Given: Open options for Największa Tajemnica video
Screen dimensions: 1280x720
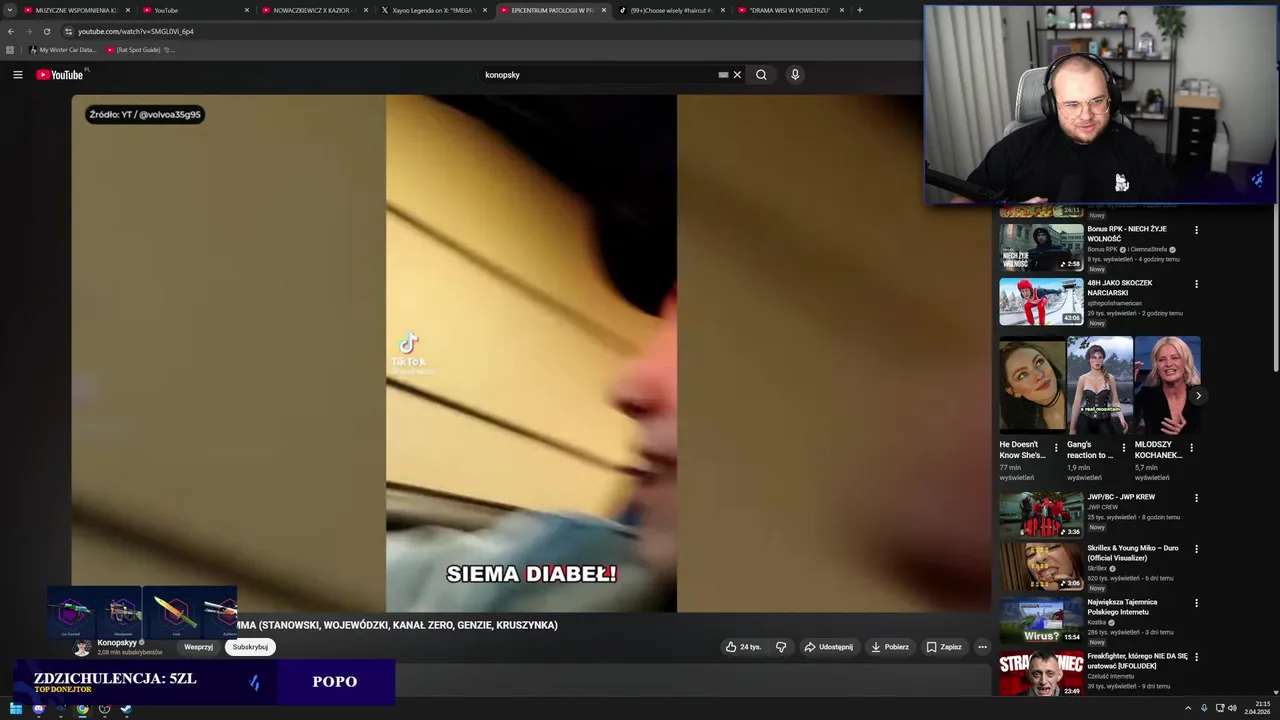Looking at the screenshot, I should 1196,603.
